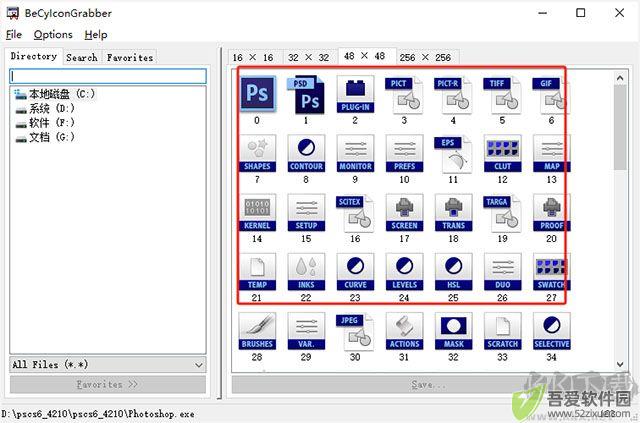The width and height of the screenshot is (640, 423).
Task: Open the All Files (*.*) filter dropdown
Action: [108, 365]
